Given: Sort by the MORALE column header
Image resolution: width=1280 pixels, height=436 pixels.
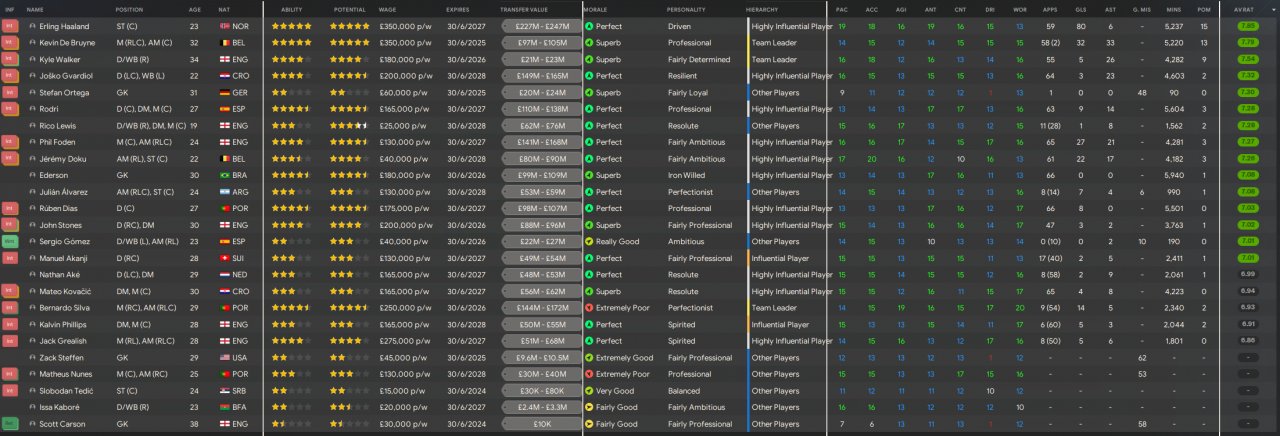Looking at the screenshot, I should pos(596,9).
